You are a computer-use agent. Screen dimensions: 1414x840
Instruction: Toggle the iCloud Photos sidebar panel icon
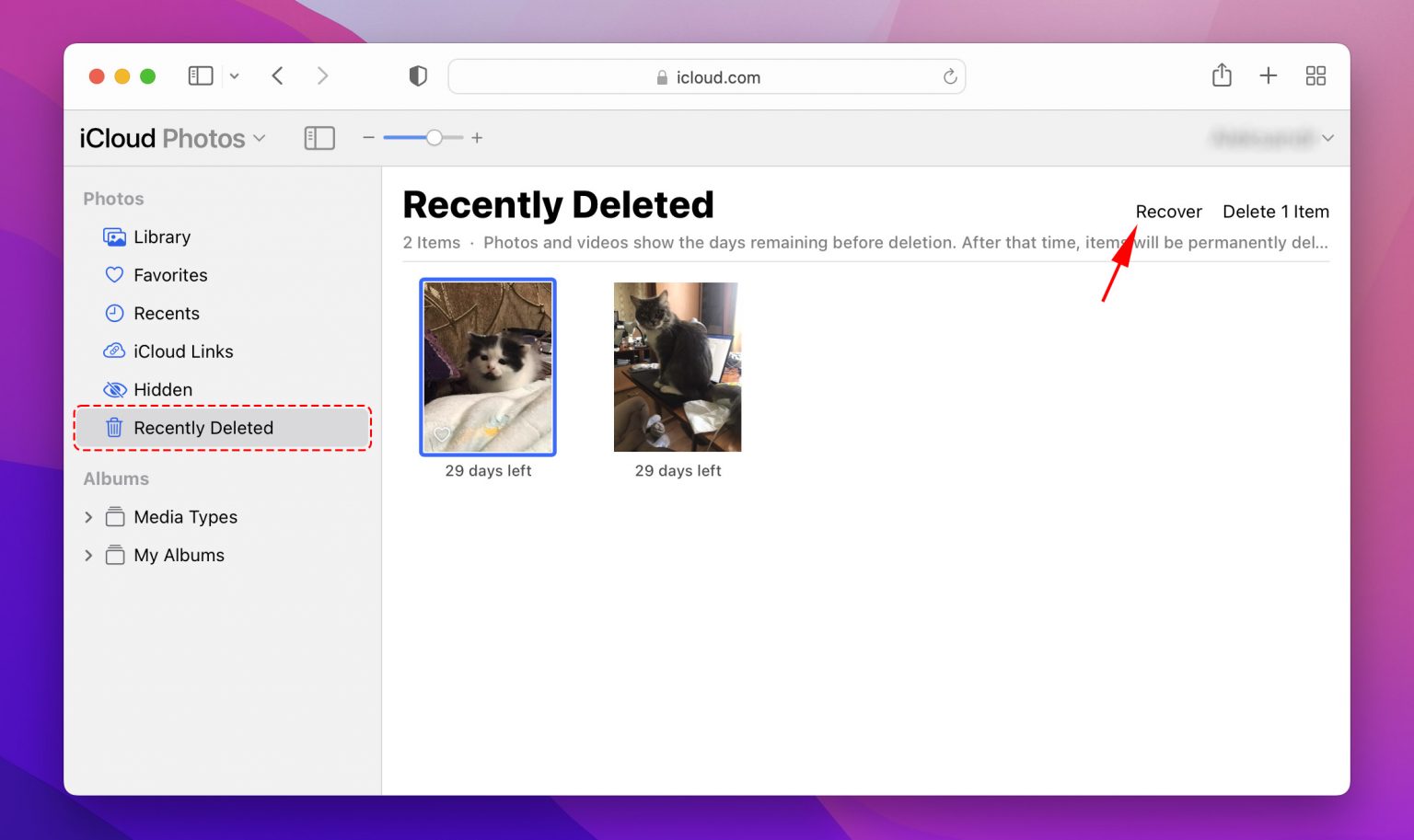tap(319, 137)
